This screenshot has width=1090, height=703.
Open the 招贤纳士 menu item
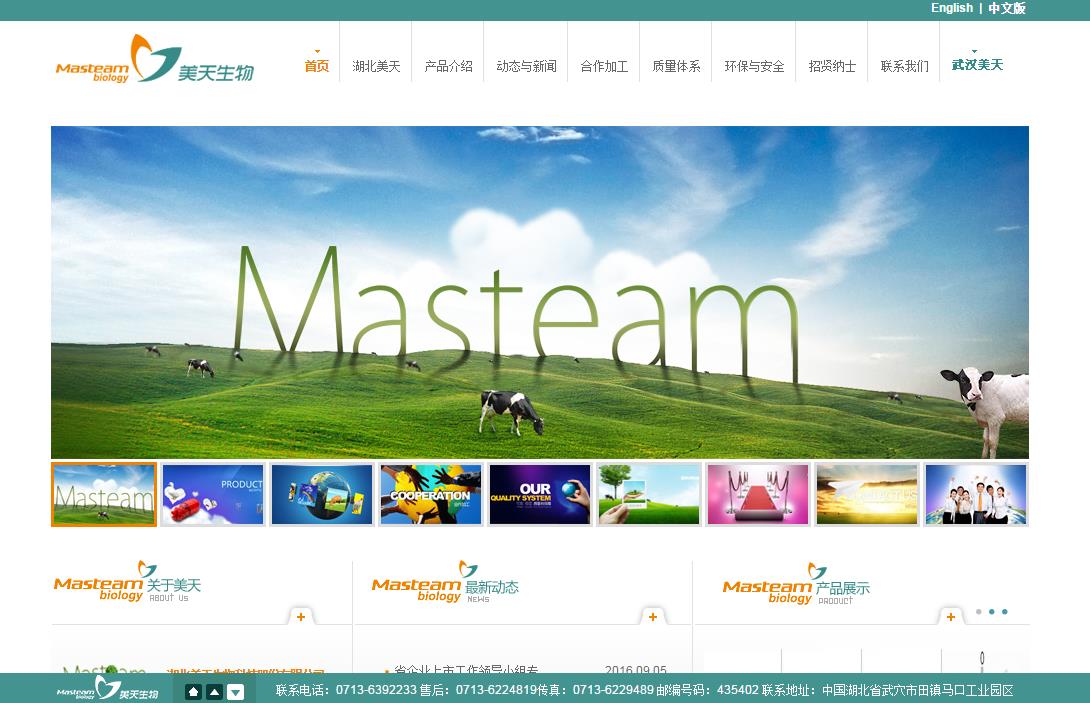[832, 66]
